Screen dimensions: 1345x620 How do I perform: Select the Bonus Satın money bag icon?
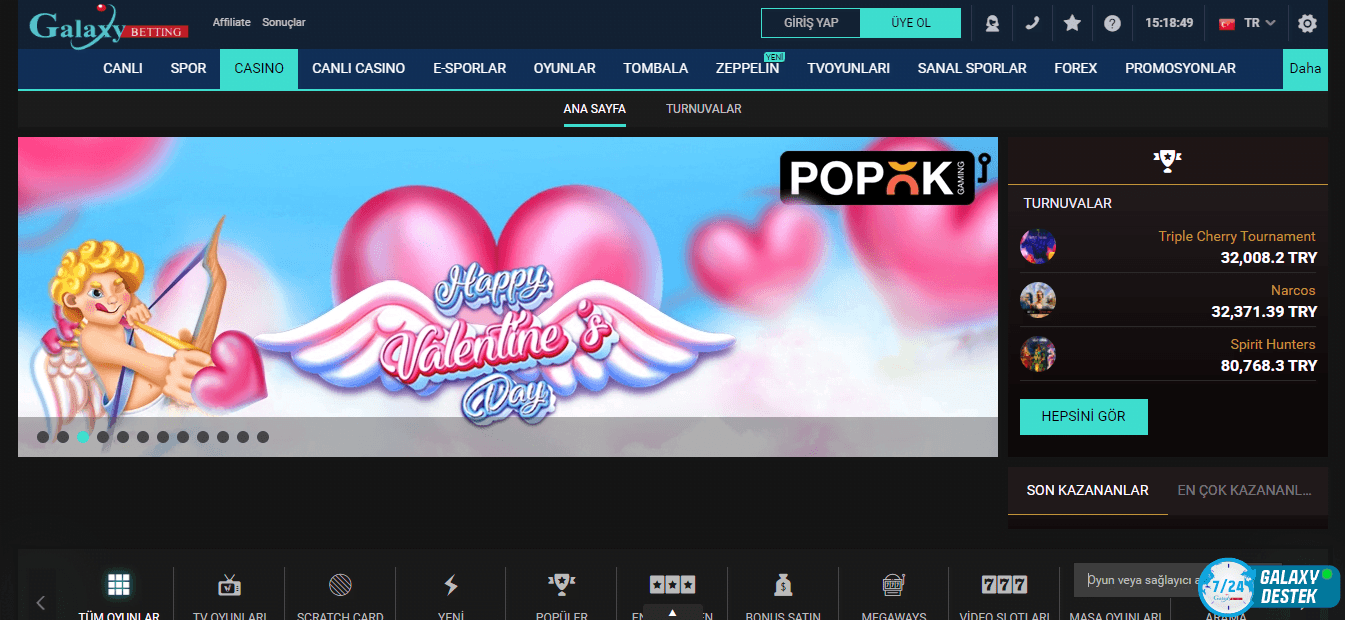click(x=783, y=586)
